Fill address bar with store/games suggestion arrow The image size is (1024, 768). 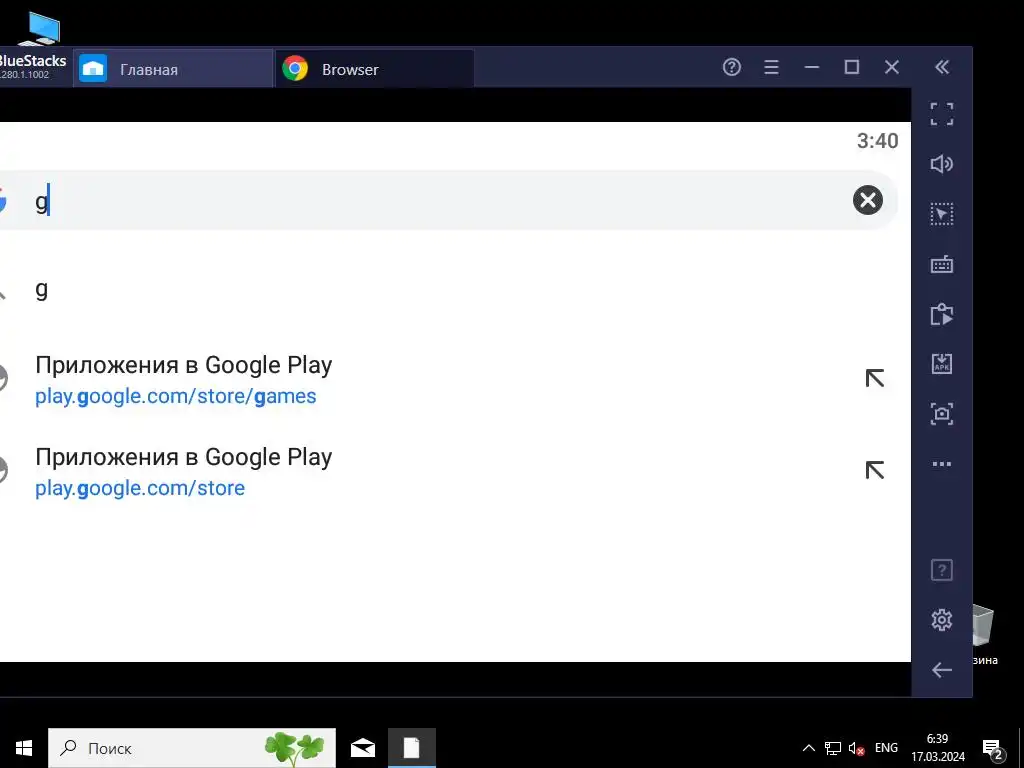pyautogui.click(x=874, y=378)
